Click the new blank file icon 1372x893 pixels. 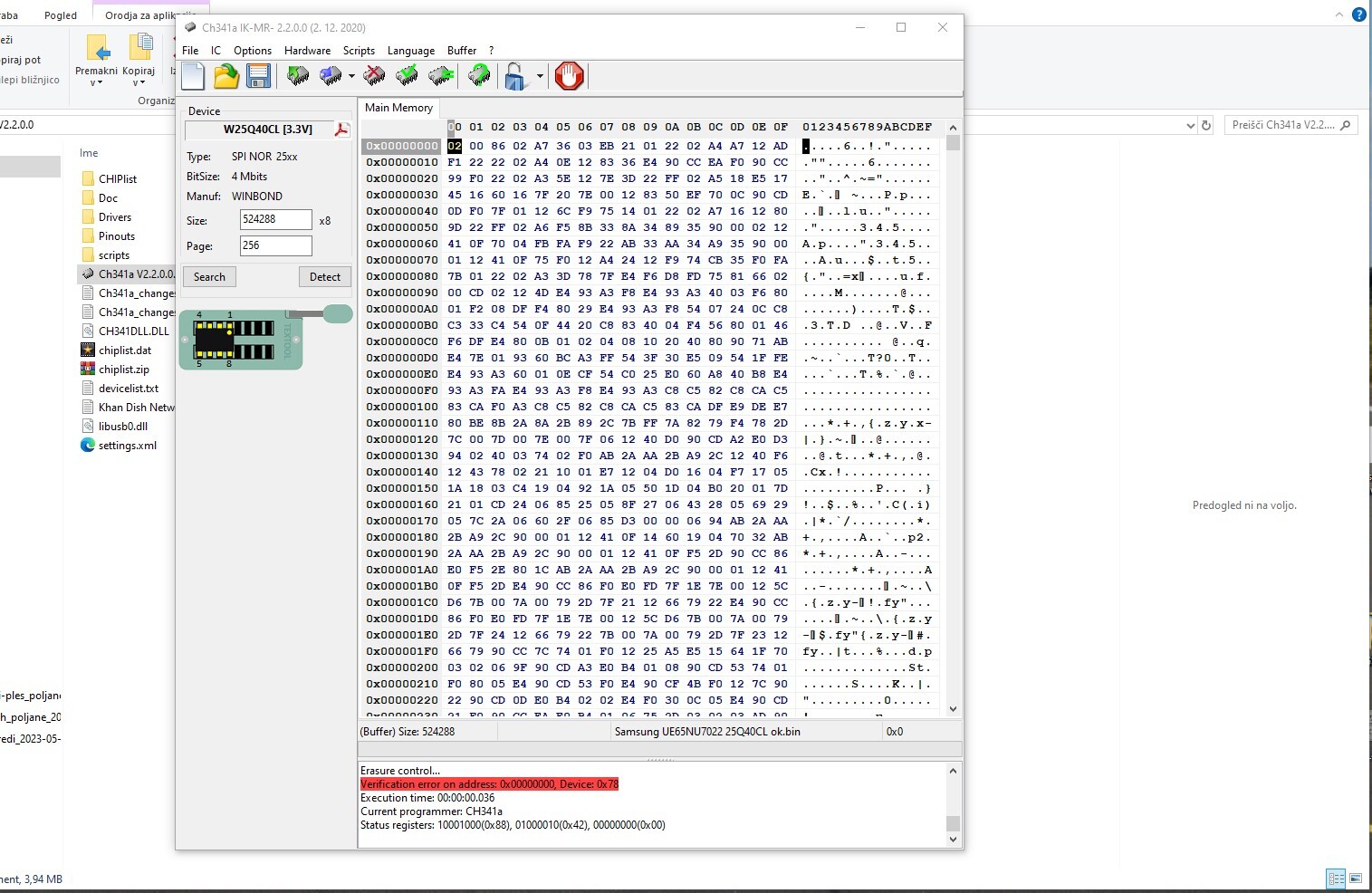click(x=193, y=76)
